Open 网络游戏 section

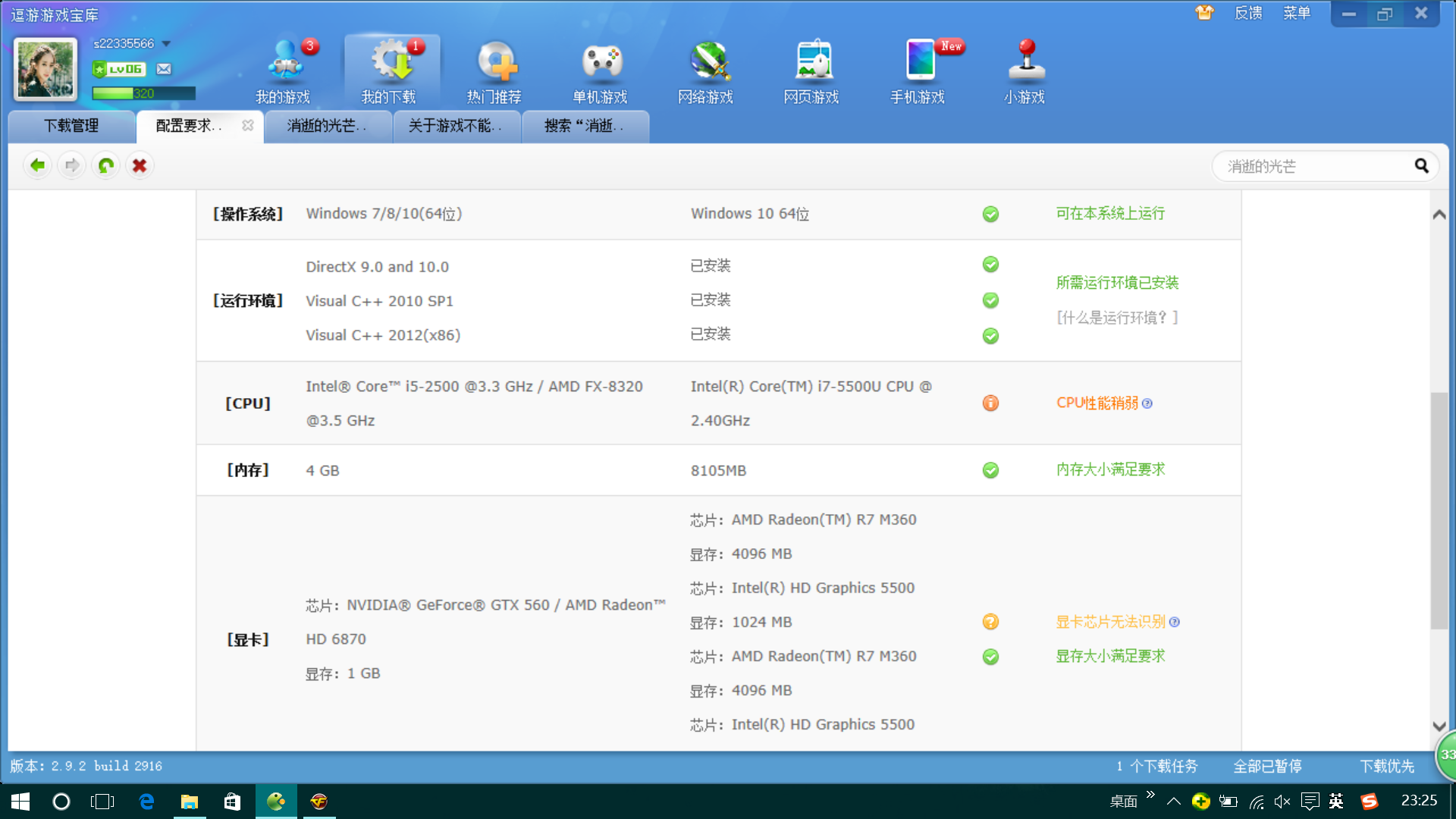pyautogui.click(x=706, y=72)
